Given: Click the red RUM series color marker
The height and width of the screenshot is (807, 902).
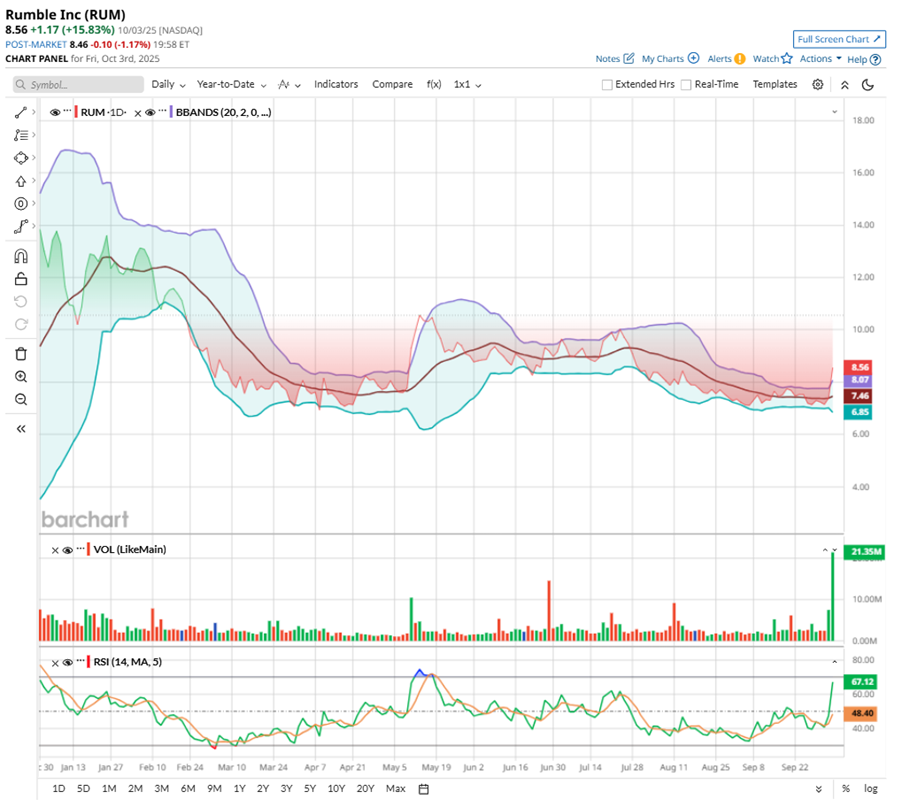Looking at the screenshot, I should click(76, 112).
